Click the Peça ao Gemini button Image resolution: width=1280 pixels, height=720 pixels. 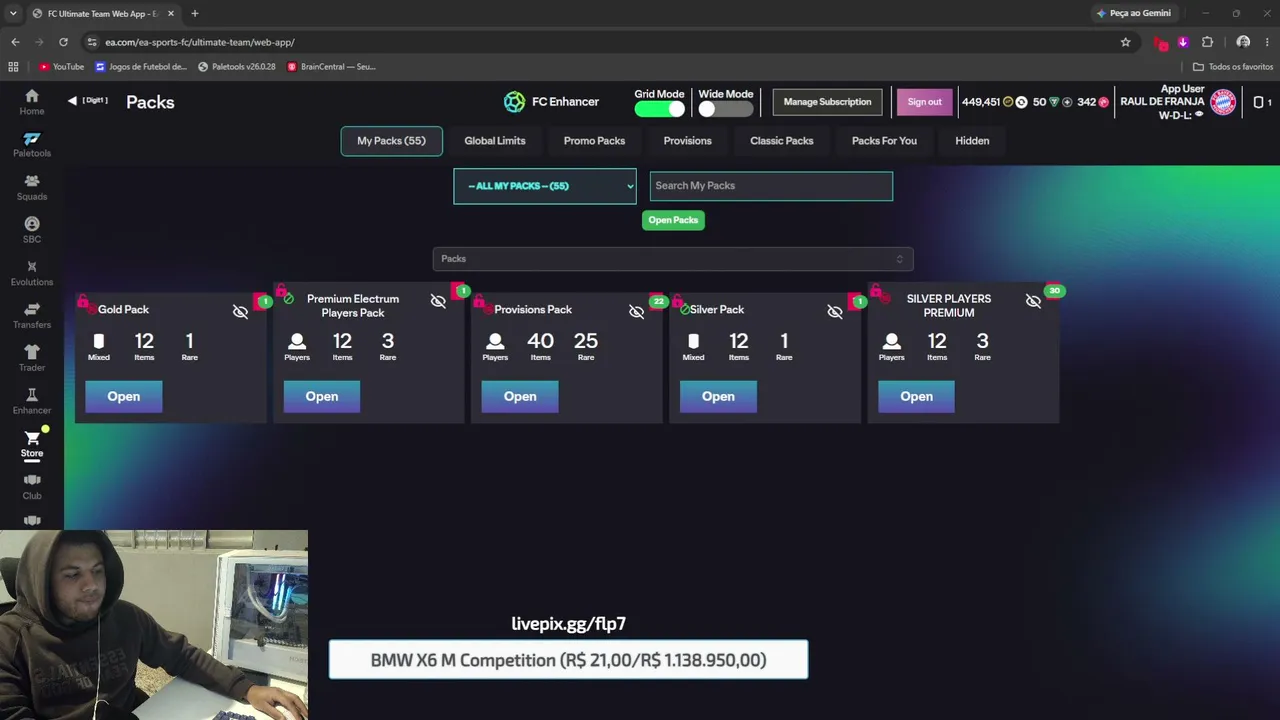click(x=1134, y=14)
